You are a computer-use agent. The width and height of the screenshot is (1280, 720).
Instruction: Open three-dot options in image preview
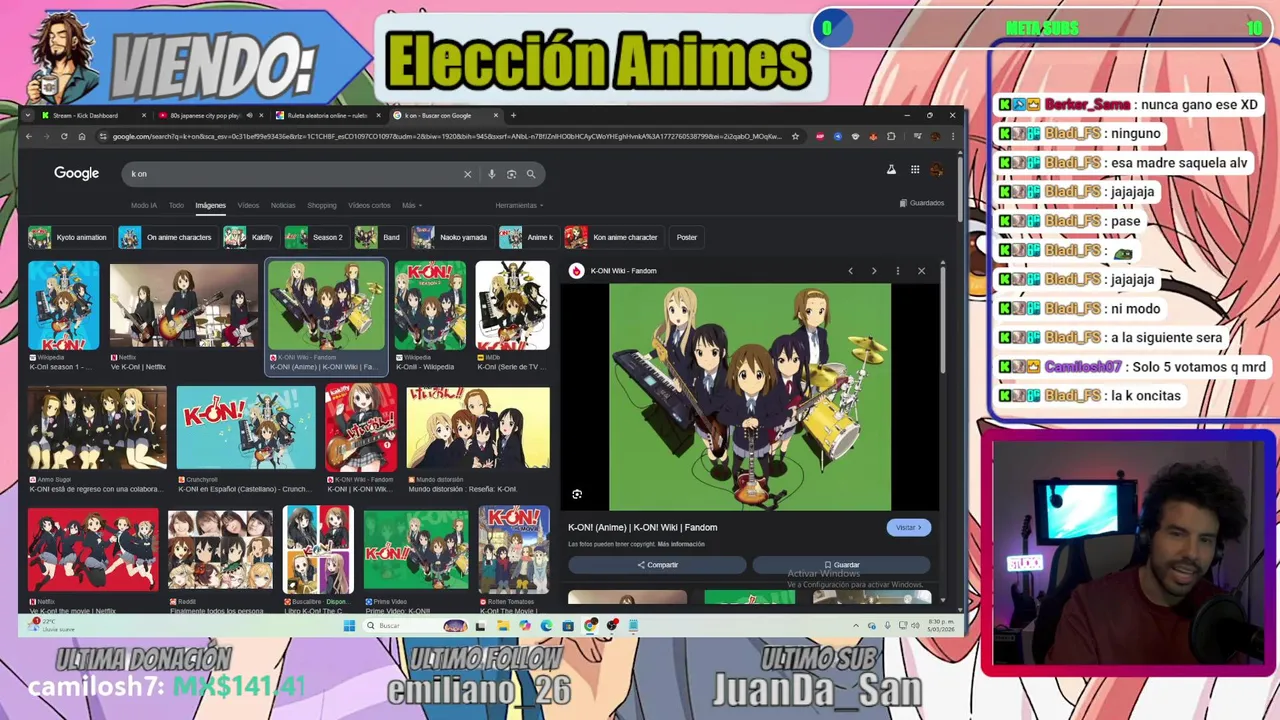[898, 271]
